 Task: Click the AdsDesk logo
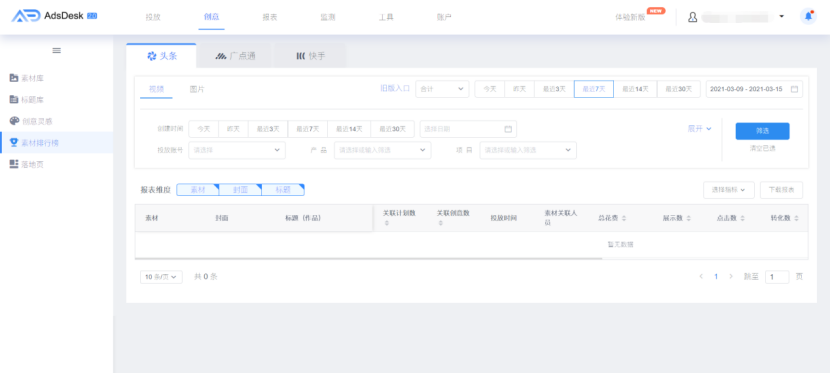pos(54,16)
